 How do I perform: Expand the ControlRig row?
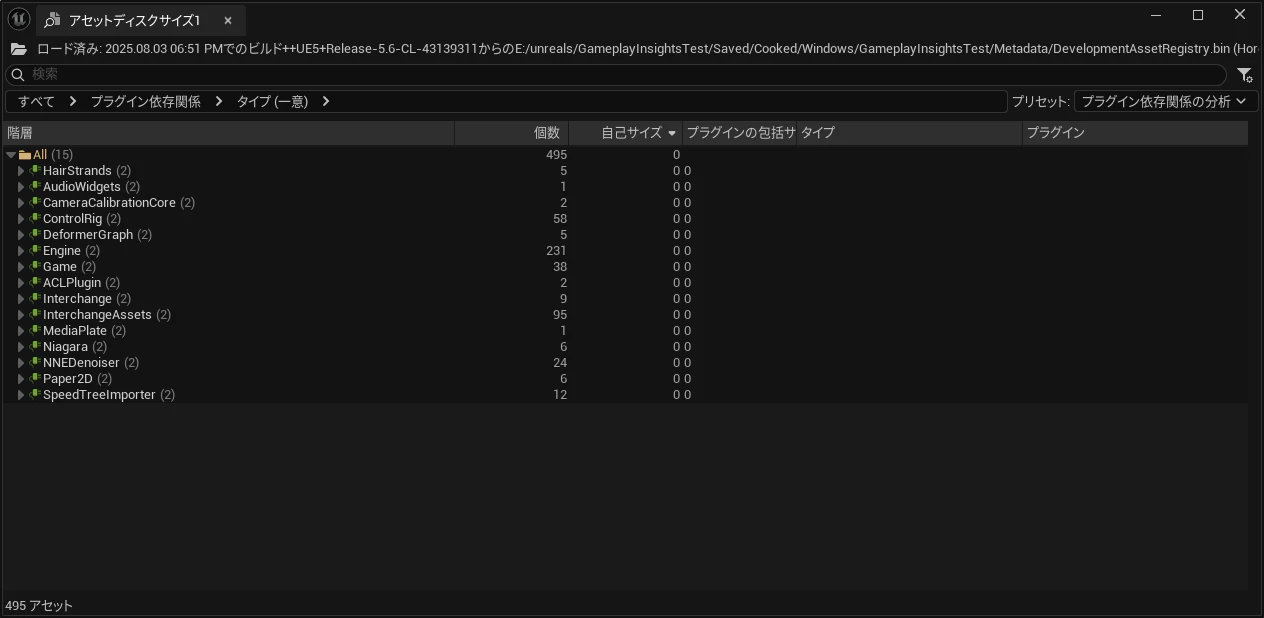(21, 219)
